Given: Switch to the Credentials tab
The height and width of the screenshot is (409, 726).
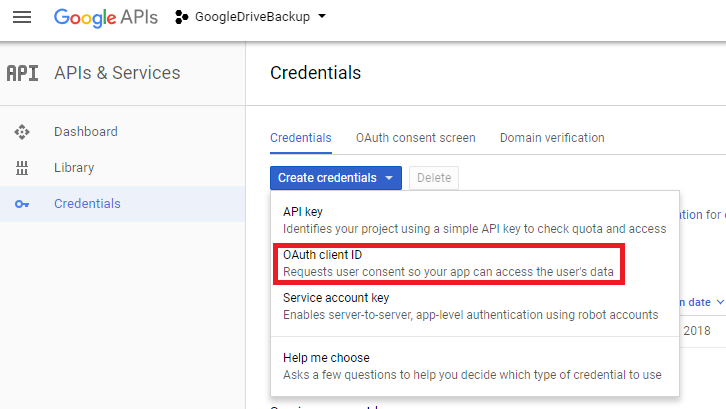Looking at the screenshot, I should [x=300, y=138].
